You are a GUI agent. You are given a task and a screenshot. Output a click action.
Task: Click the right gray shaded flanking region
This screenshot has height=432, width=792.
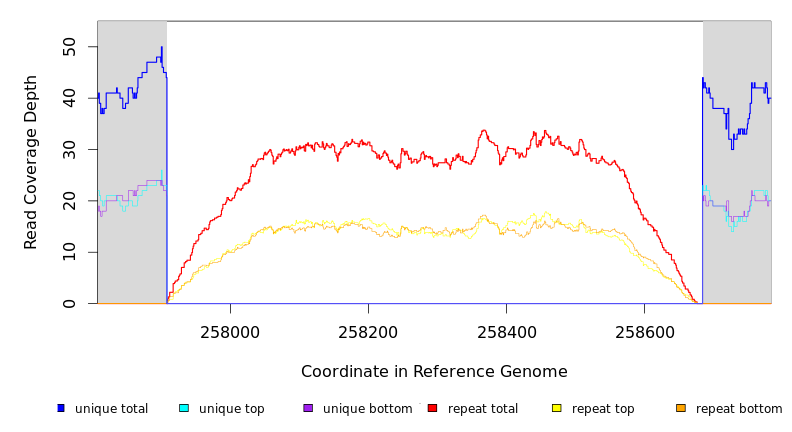tap(737, 260)
